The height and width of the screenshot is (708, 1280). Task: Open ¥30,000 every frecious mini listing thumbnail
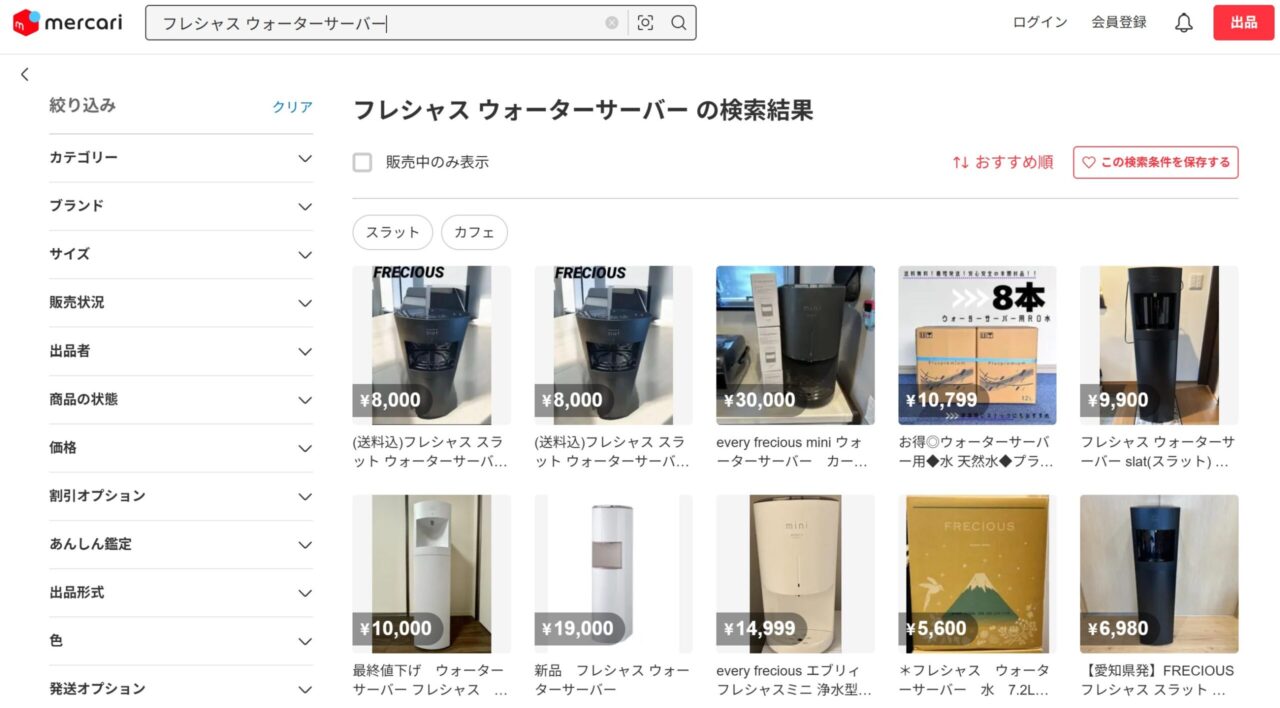[795, 345]
